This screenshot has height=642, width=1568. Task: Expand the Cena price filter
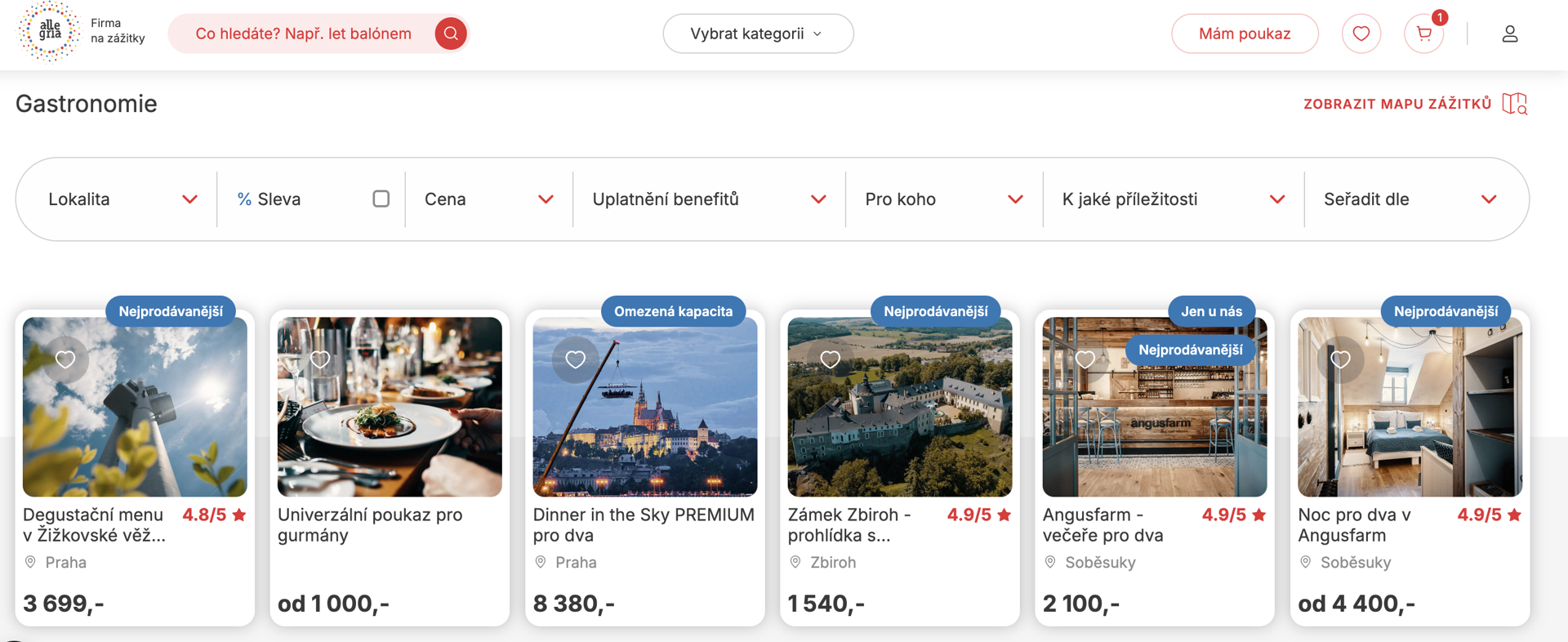(489, 199)
